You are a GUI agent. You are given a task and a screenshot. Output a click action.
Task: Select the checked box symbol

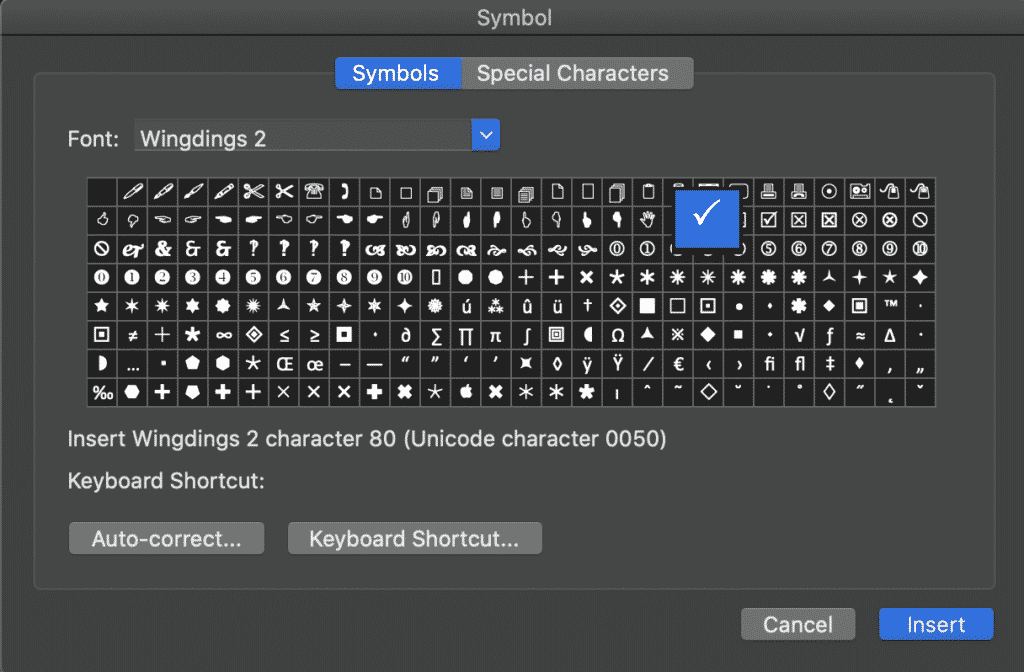(x=769, y=220)
